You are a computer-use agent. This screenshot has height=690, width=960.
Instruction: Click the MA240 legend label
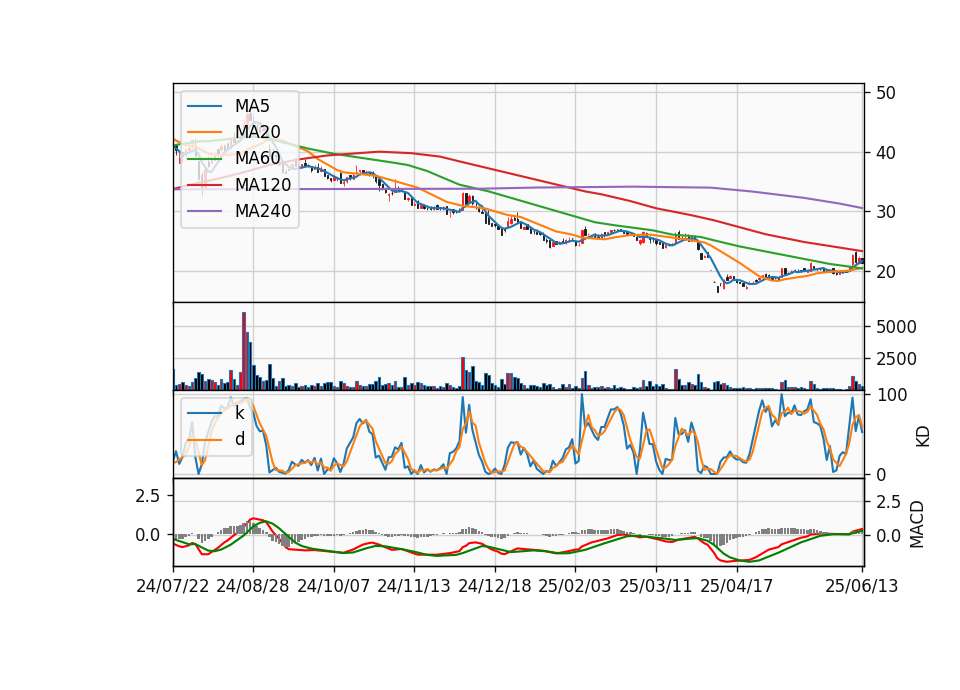click(263, 211)
